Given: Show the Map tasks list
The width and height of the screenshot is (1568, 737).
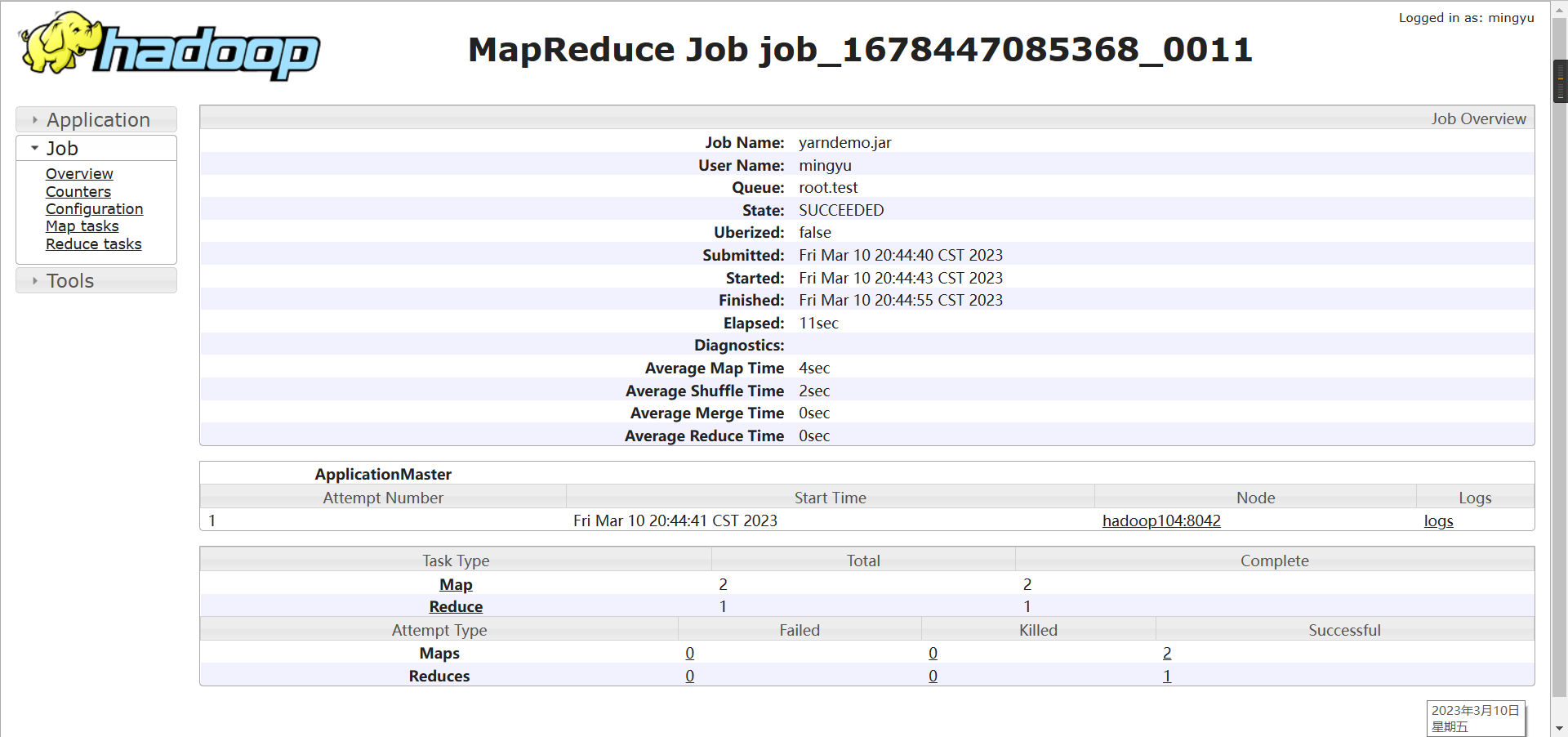Looking at the screenshot, I should click(82, 226).
